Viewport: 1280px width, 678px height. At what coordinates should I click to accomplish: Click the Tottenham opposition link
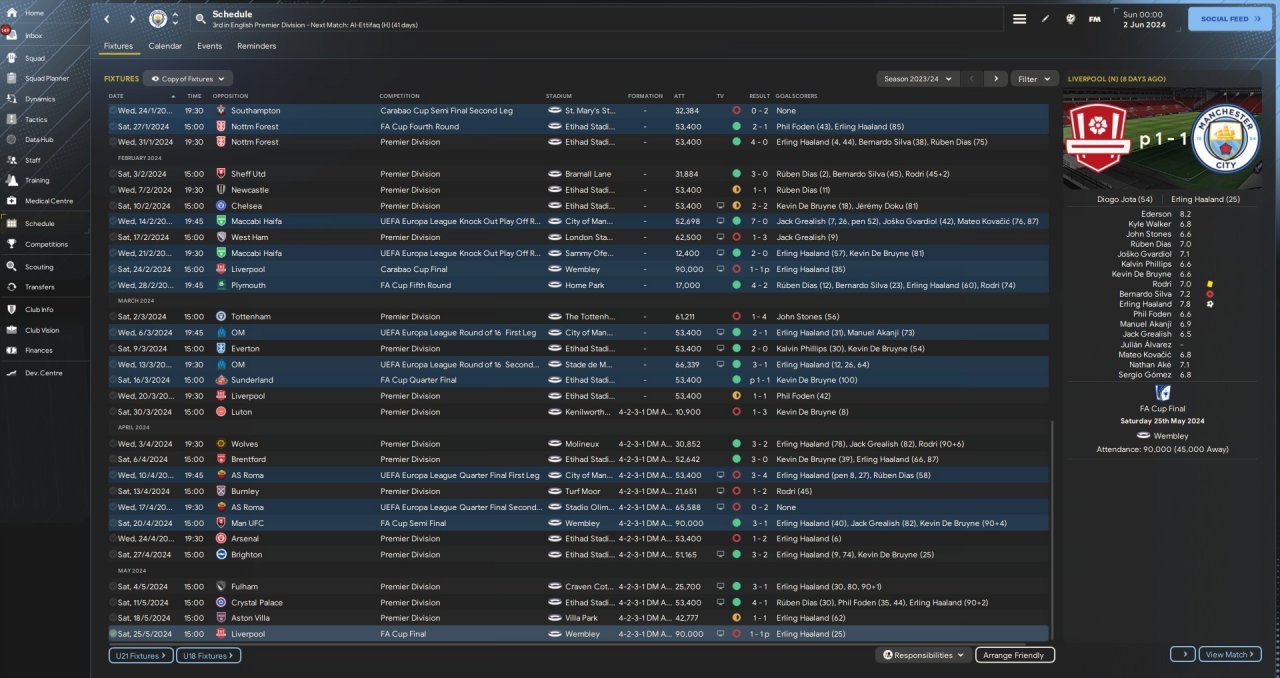(250, 316)
